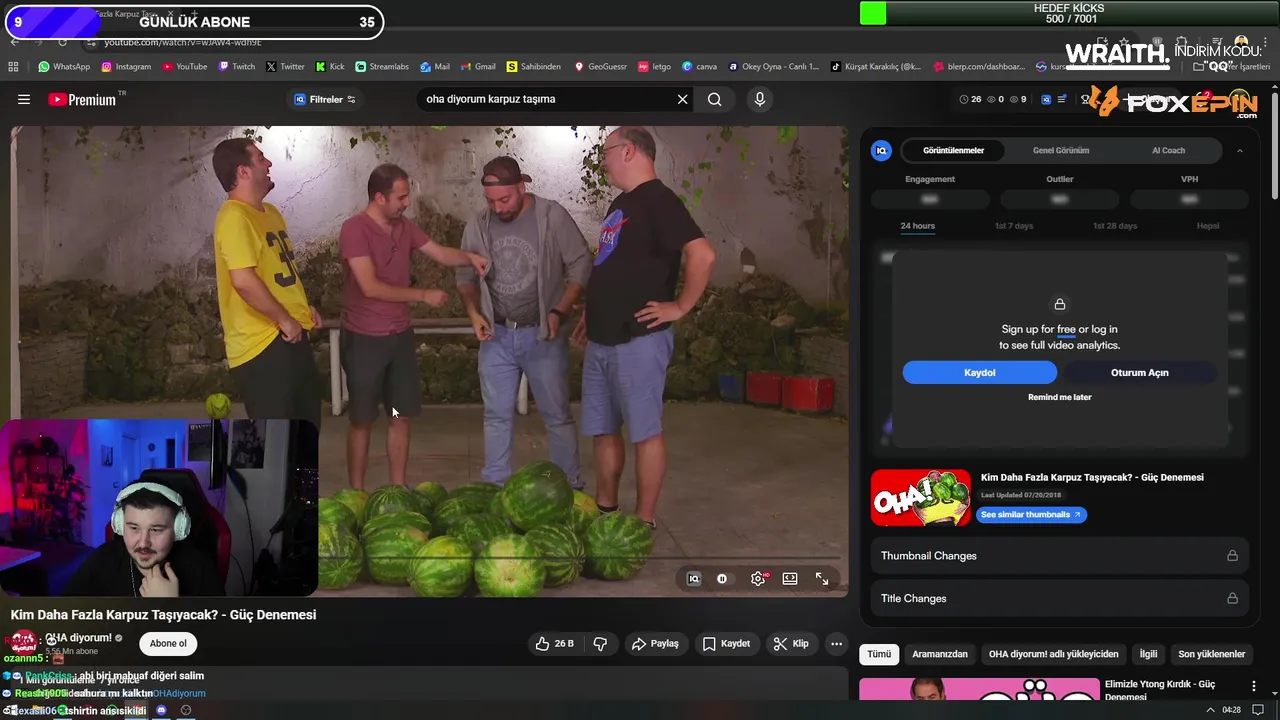
Task: Open the OHA diyorum channel name
Action: [x=78, y=638]
